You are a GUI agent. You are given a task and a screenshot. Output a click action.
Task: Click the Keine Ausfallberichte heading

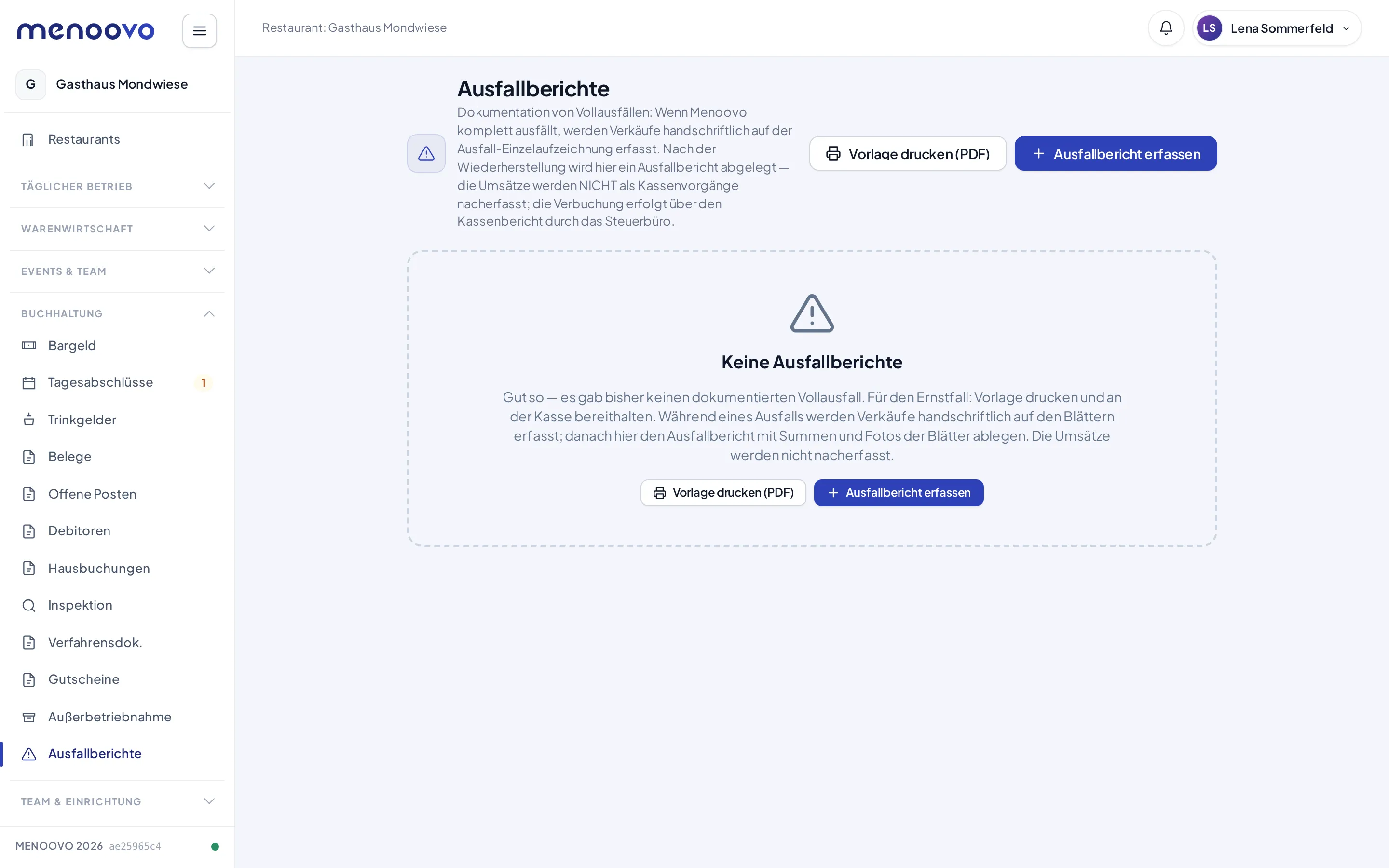coord(812,362)
